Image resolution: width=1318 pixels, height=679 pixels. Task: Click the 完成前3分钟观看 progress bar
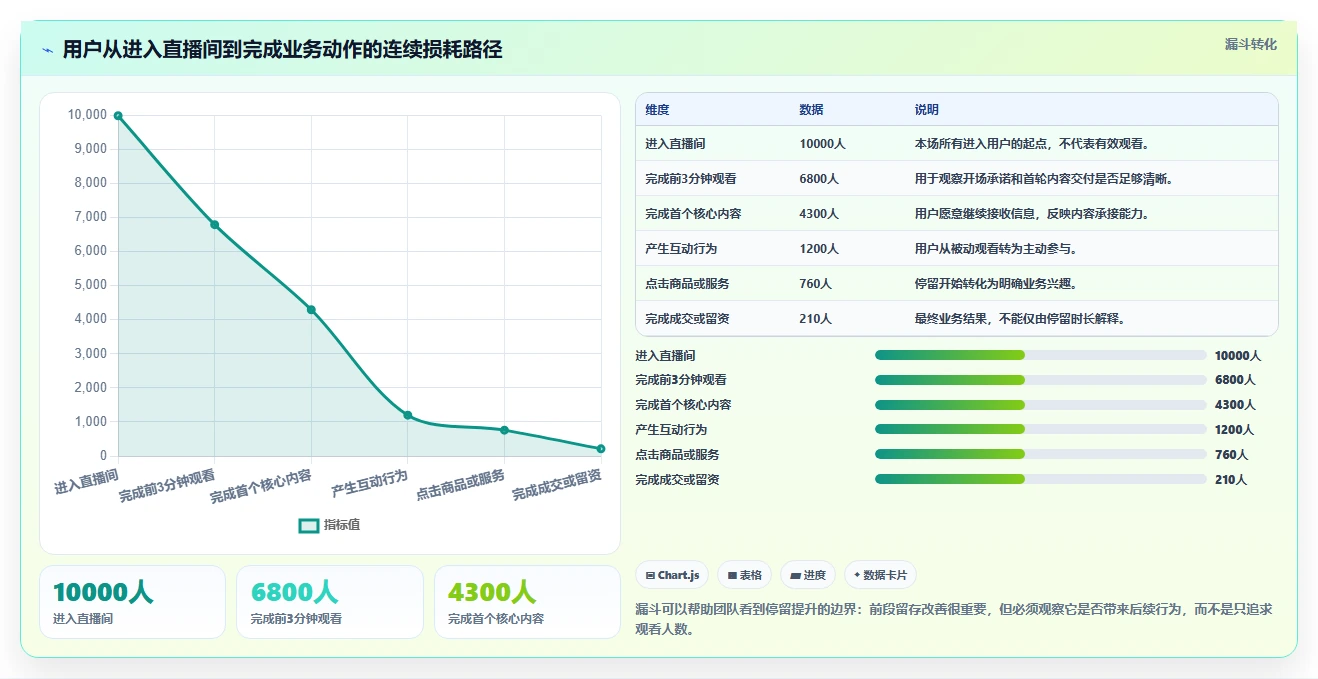1041,380
